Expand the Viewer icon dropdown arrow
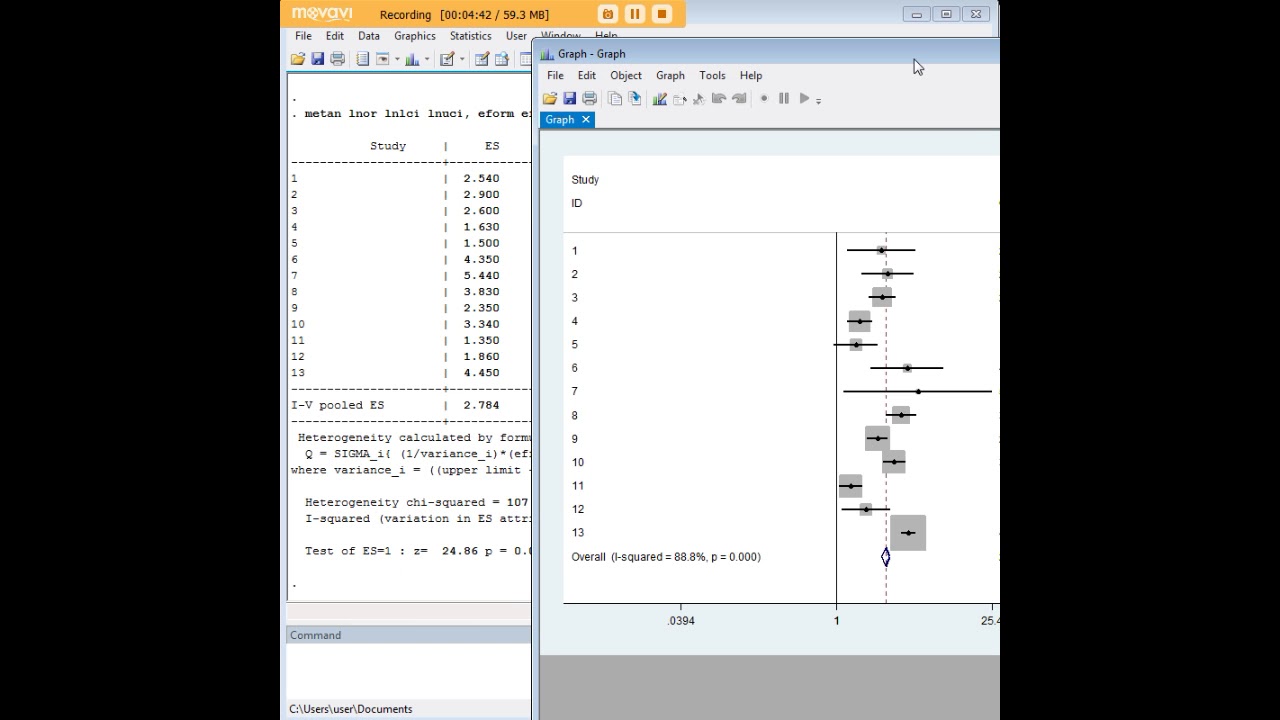 click(x=397, y=59)
